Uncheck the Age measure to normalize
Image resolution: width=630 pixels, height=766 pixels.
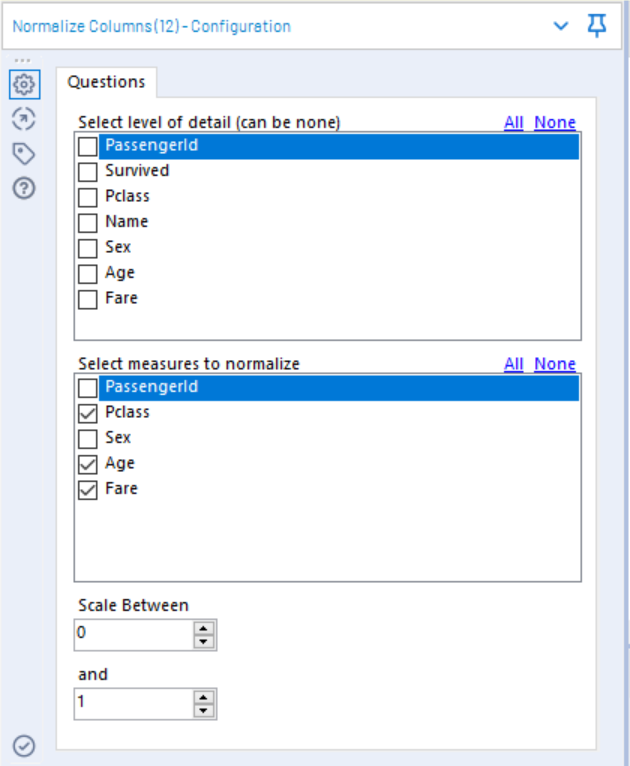pyautogui.click(x=88, y=464)
